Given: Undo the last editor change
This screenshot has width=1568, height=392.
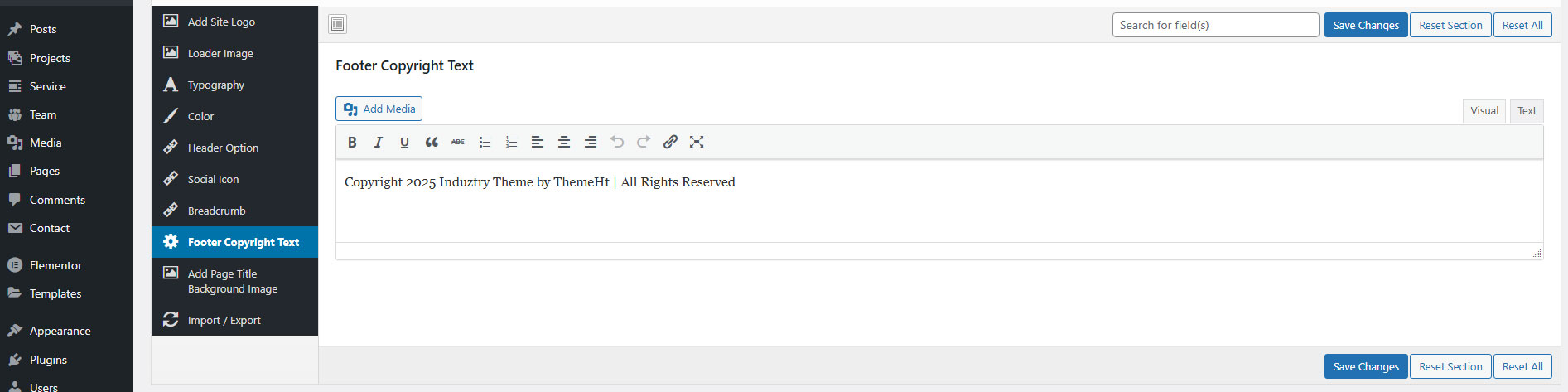Looking at the screenshot, I should pos(617,142).
